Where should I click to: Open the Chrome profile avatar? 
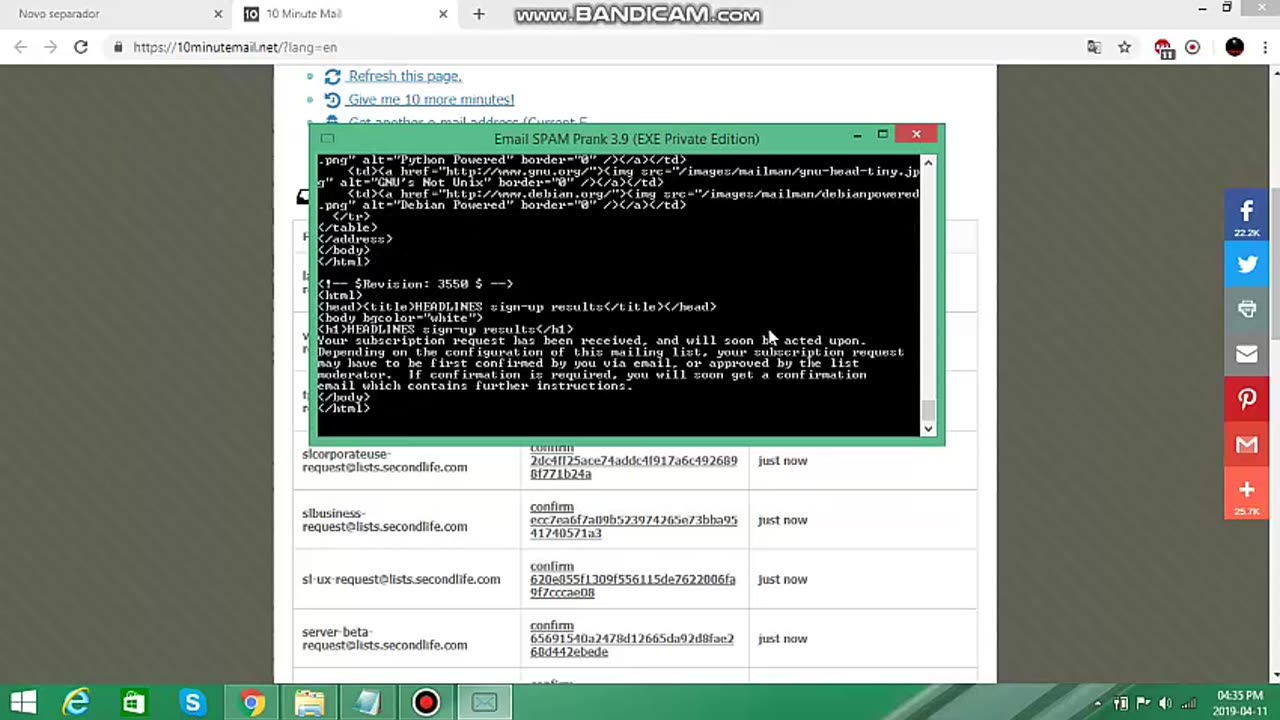[1234, 47]
